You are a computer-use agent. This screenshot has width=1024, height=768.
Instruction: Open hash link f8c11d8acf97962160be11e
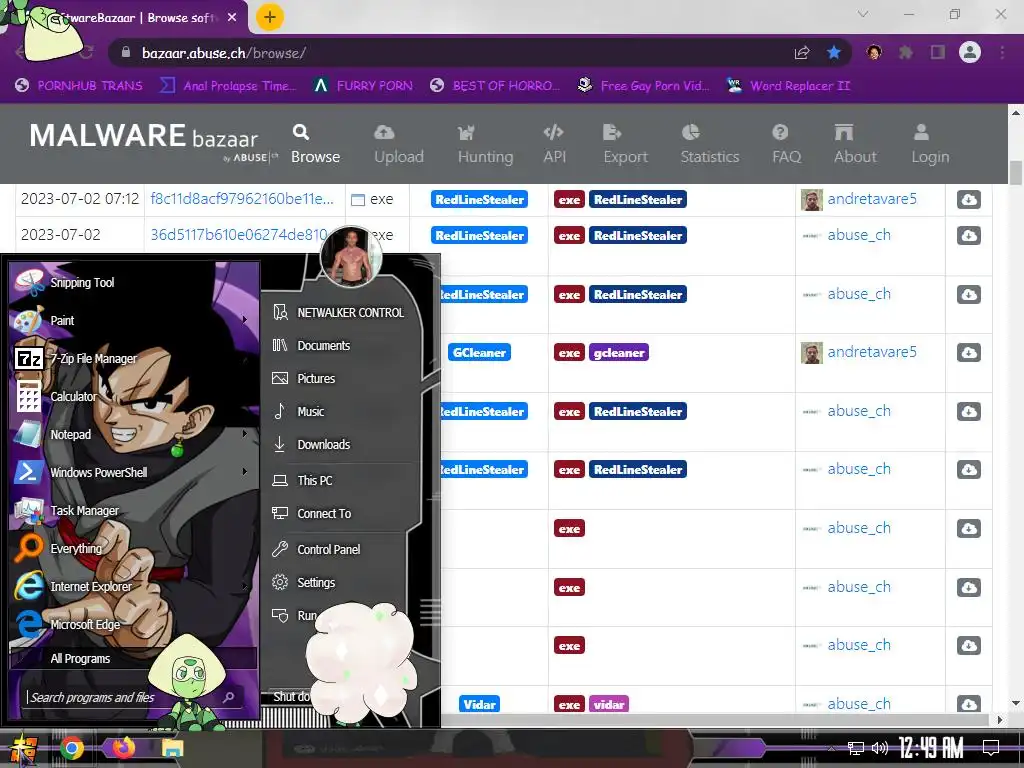242,199
